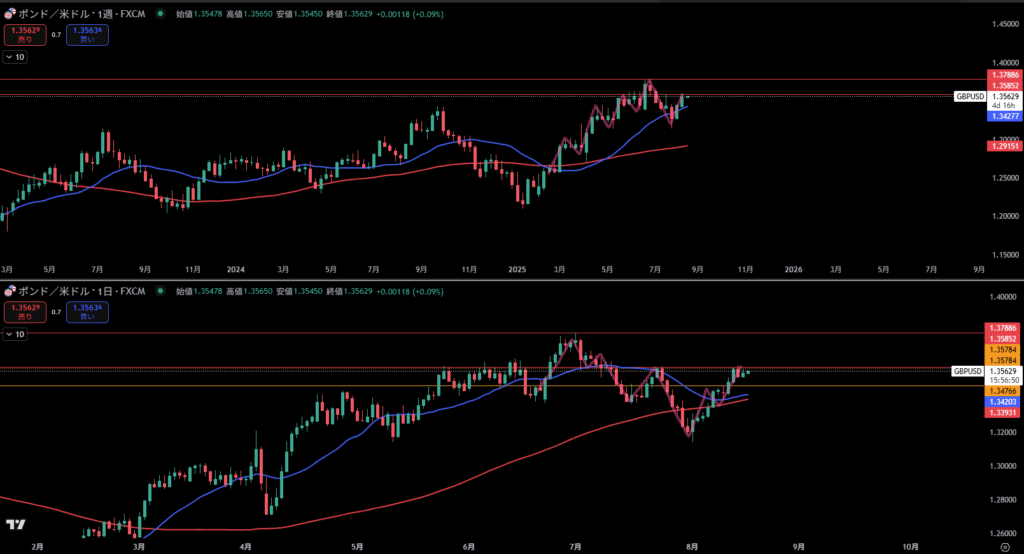Click the blue 買い buy button on daily chart

pyautogui.click(x=87, y=312)
